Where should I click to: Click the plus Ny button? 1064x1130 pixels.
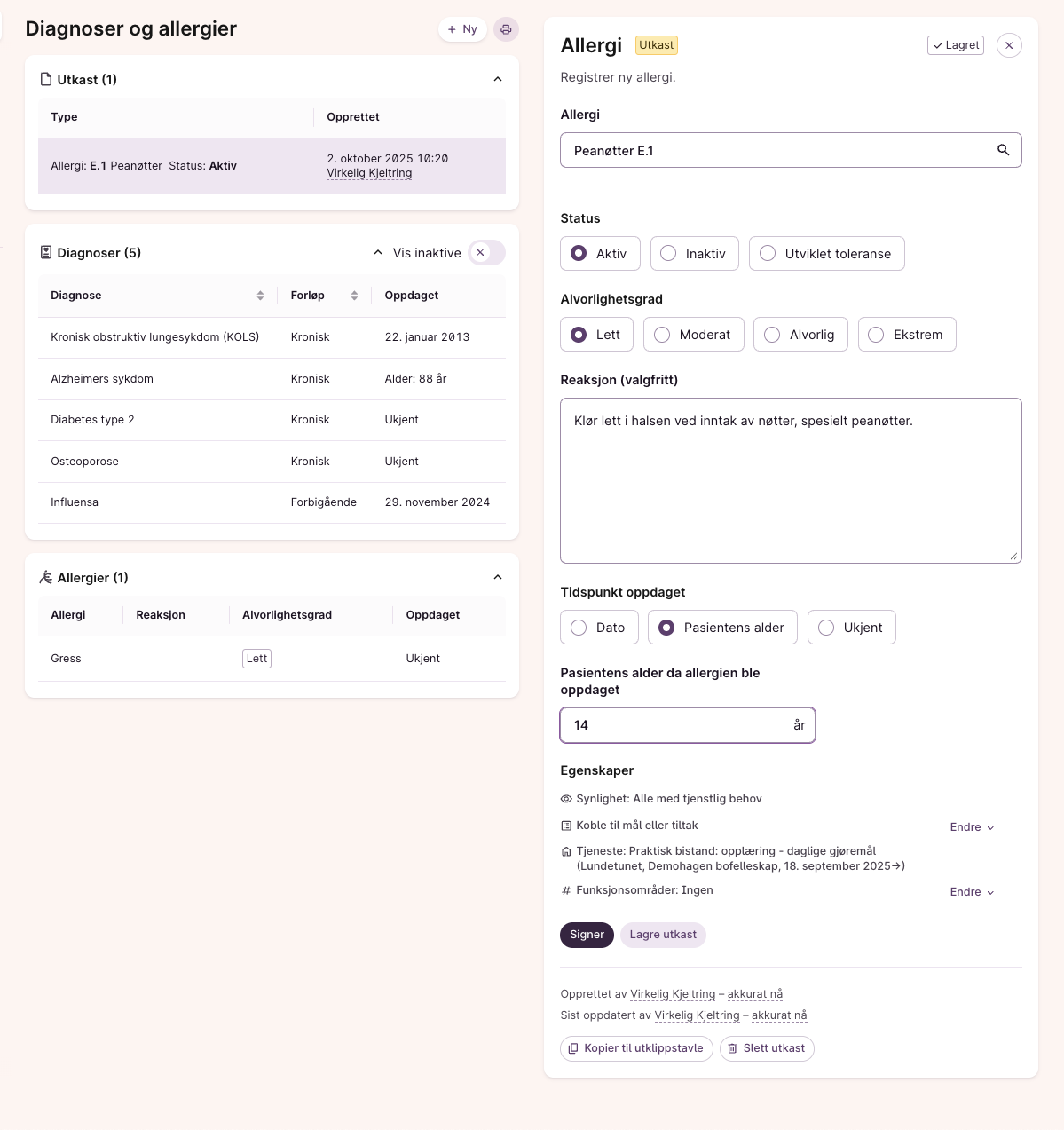[462, 29]
